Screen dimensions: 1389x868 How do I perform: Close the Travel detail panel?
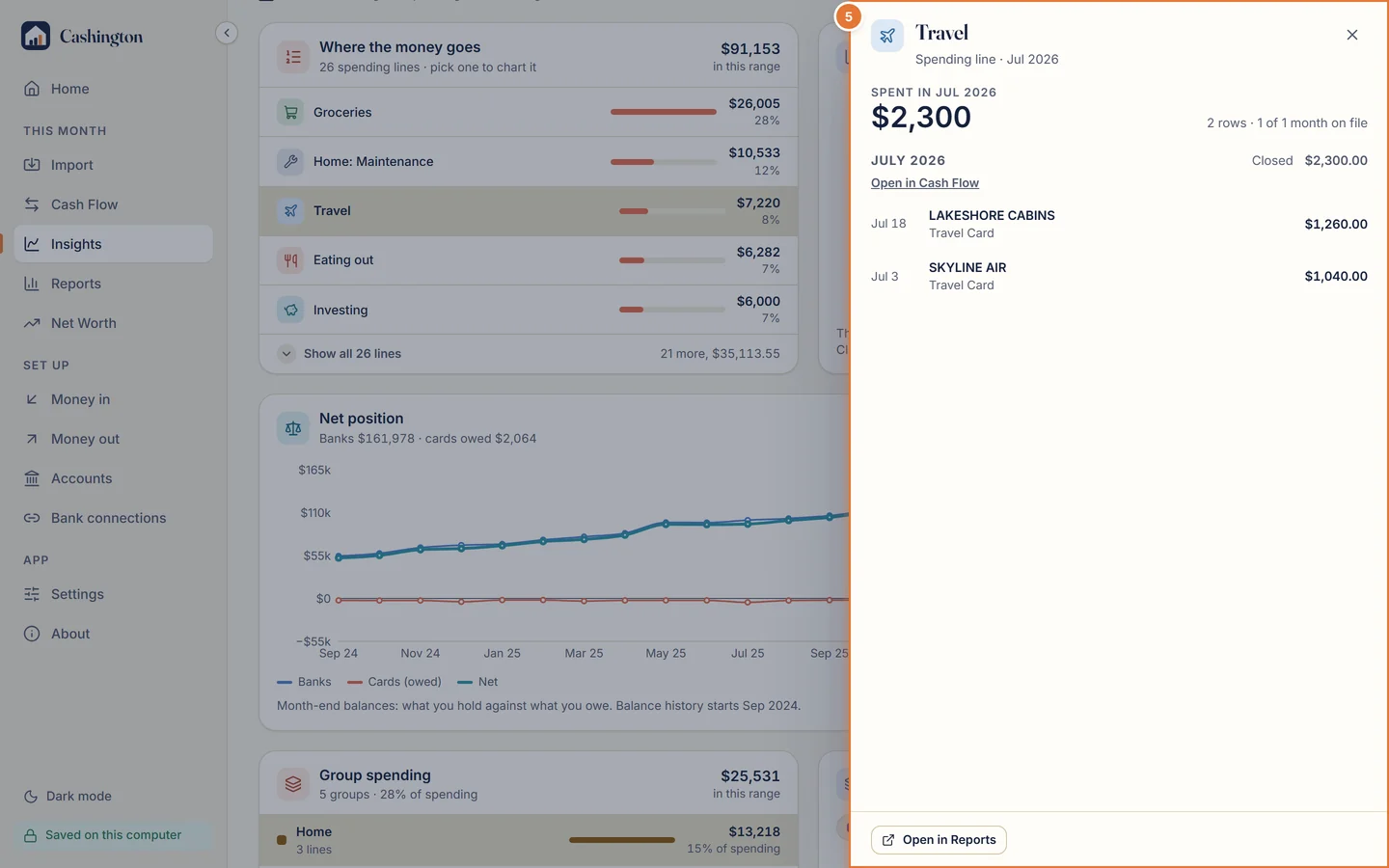tap(1352, 35)
